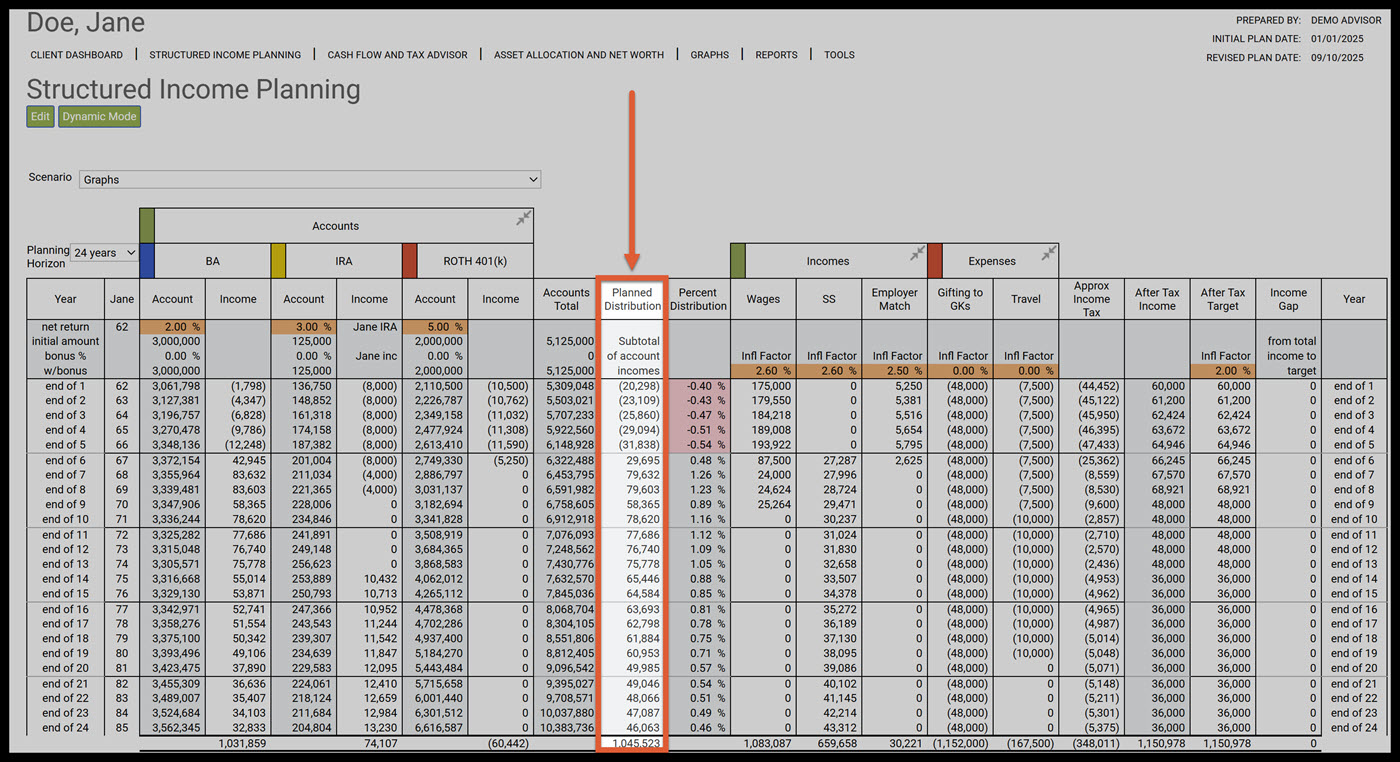Edit the Employer Match 2.50 % inflation field

894,371
